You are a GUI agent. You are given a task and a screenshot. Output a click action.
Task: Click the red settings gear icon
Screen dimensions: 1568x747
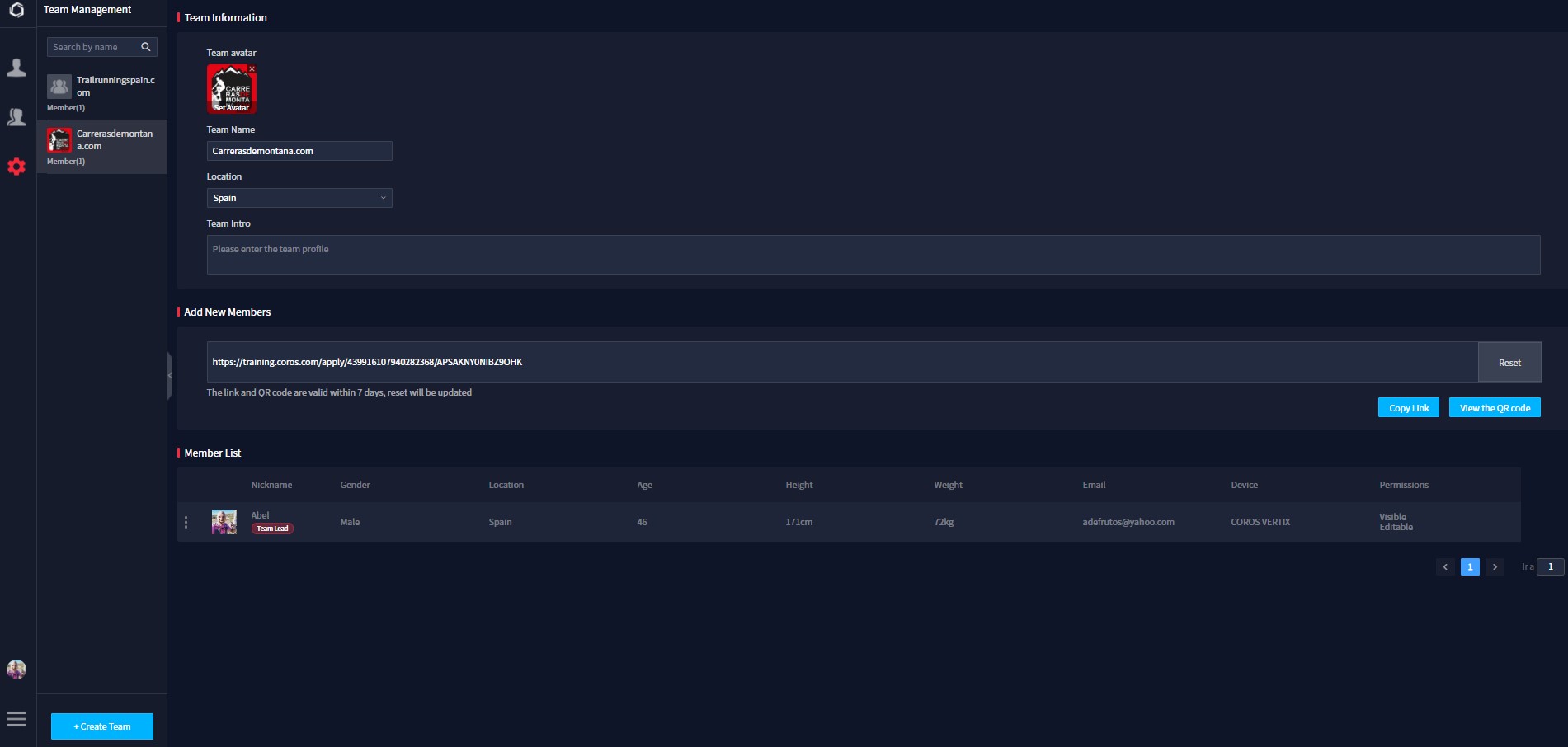(x=16, y=167)
